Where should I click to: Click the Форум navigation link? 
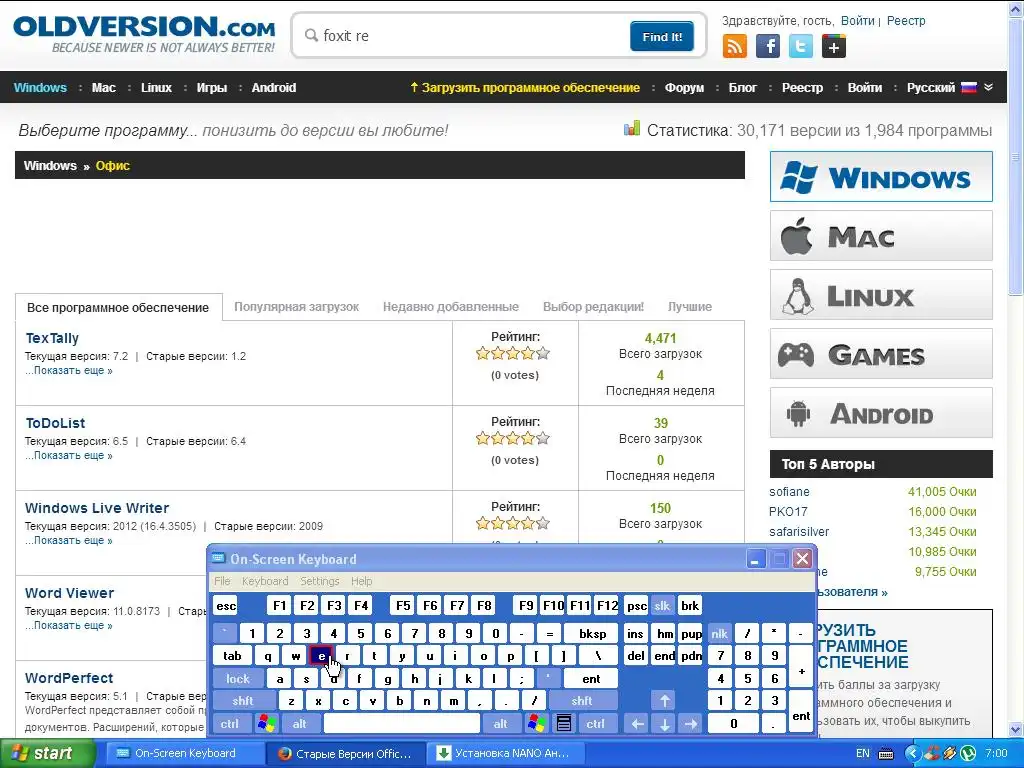[684, 88]
